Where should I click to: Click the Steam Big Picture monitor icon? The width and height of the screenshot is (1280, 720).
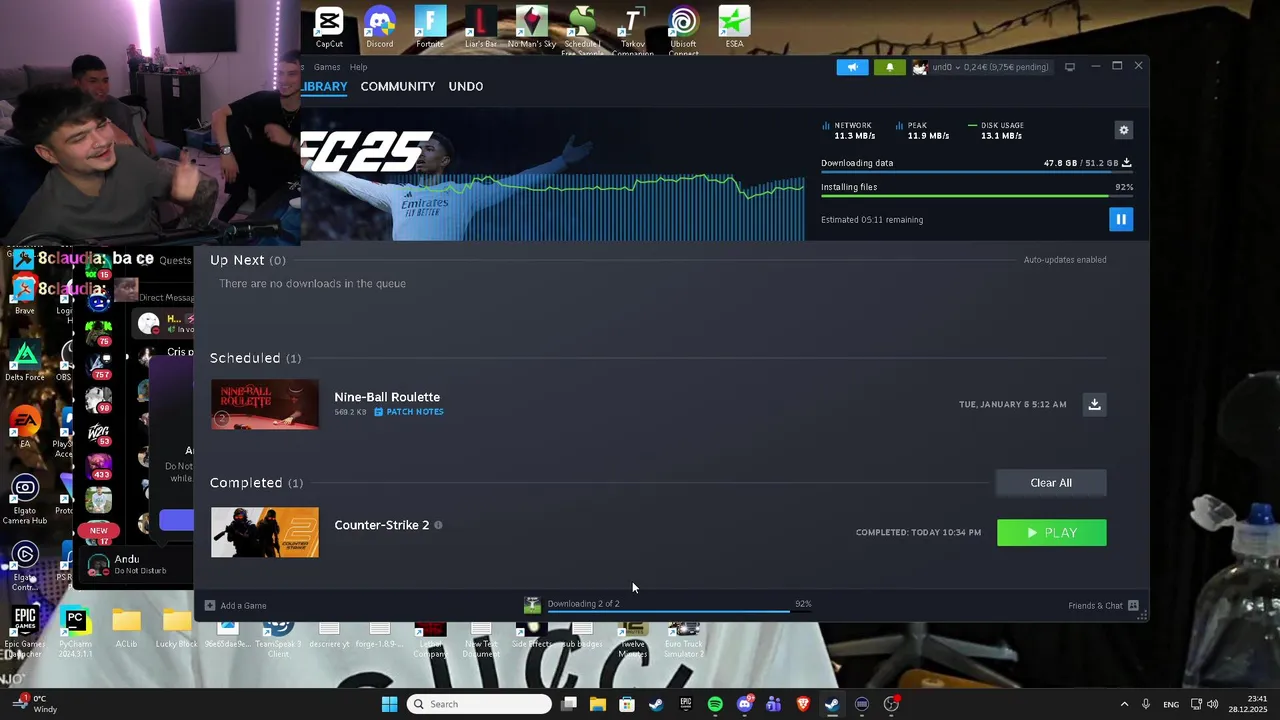point(1070,67)
